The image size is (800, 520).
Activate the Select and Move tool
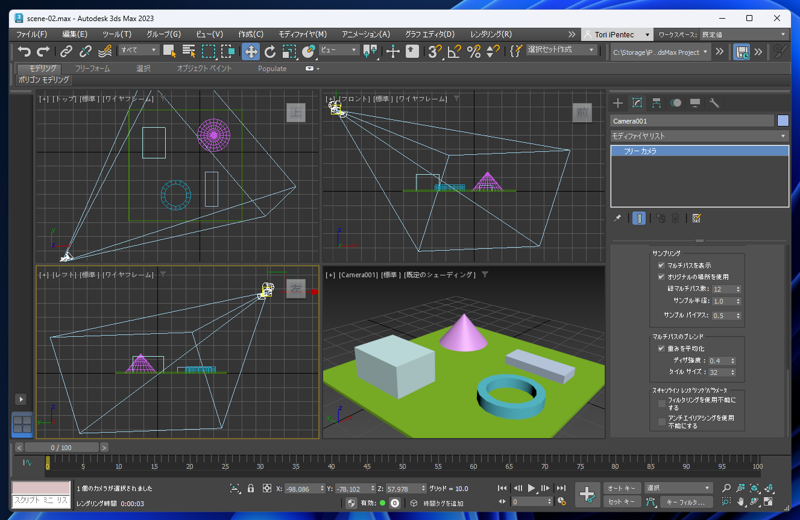[251, 52]
